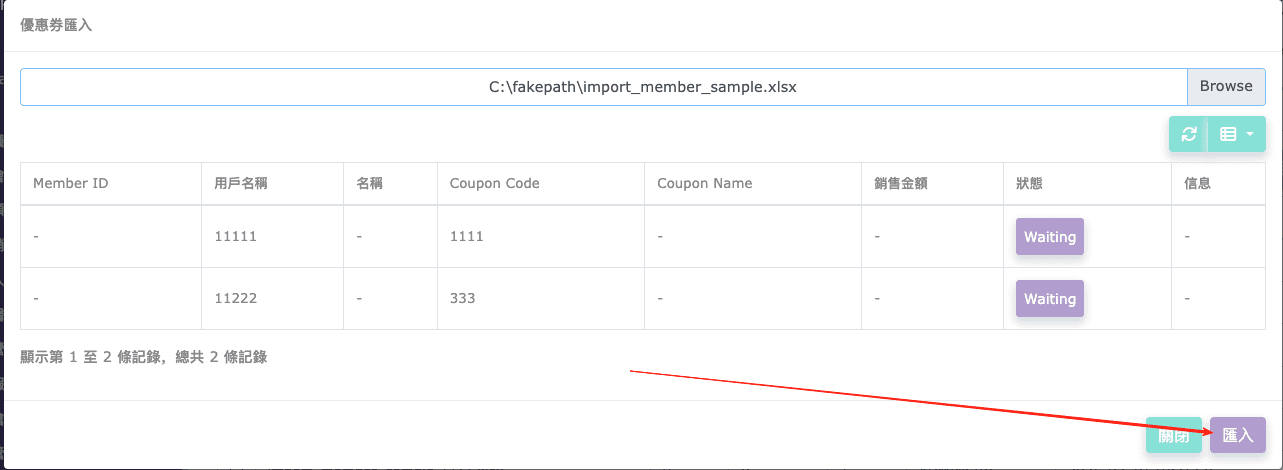The image size is (1283, 470).
Task: Click the 名稱 column header
Action: tap(369, 183)
